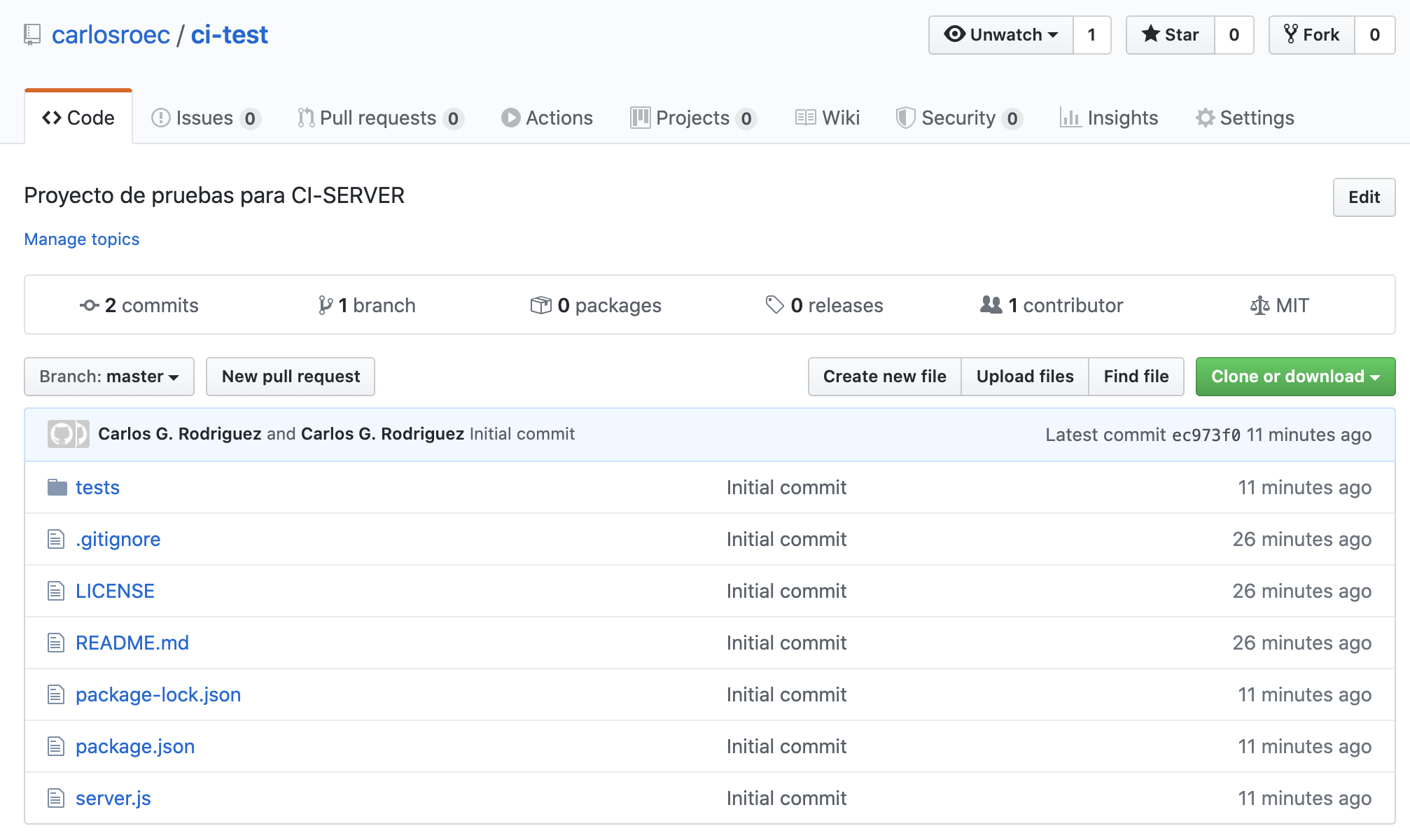Switch to the Code tab
This screenshot has height=840, width=1410.
[x=78, y=118]
